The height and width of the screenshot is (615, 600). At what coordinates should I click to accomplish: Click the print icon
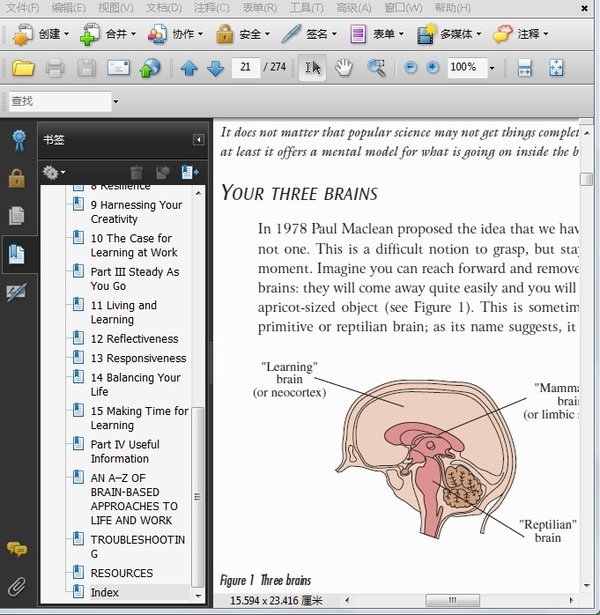point(55,68)
